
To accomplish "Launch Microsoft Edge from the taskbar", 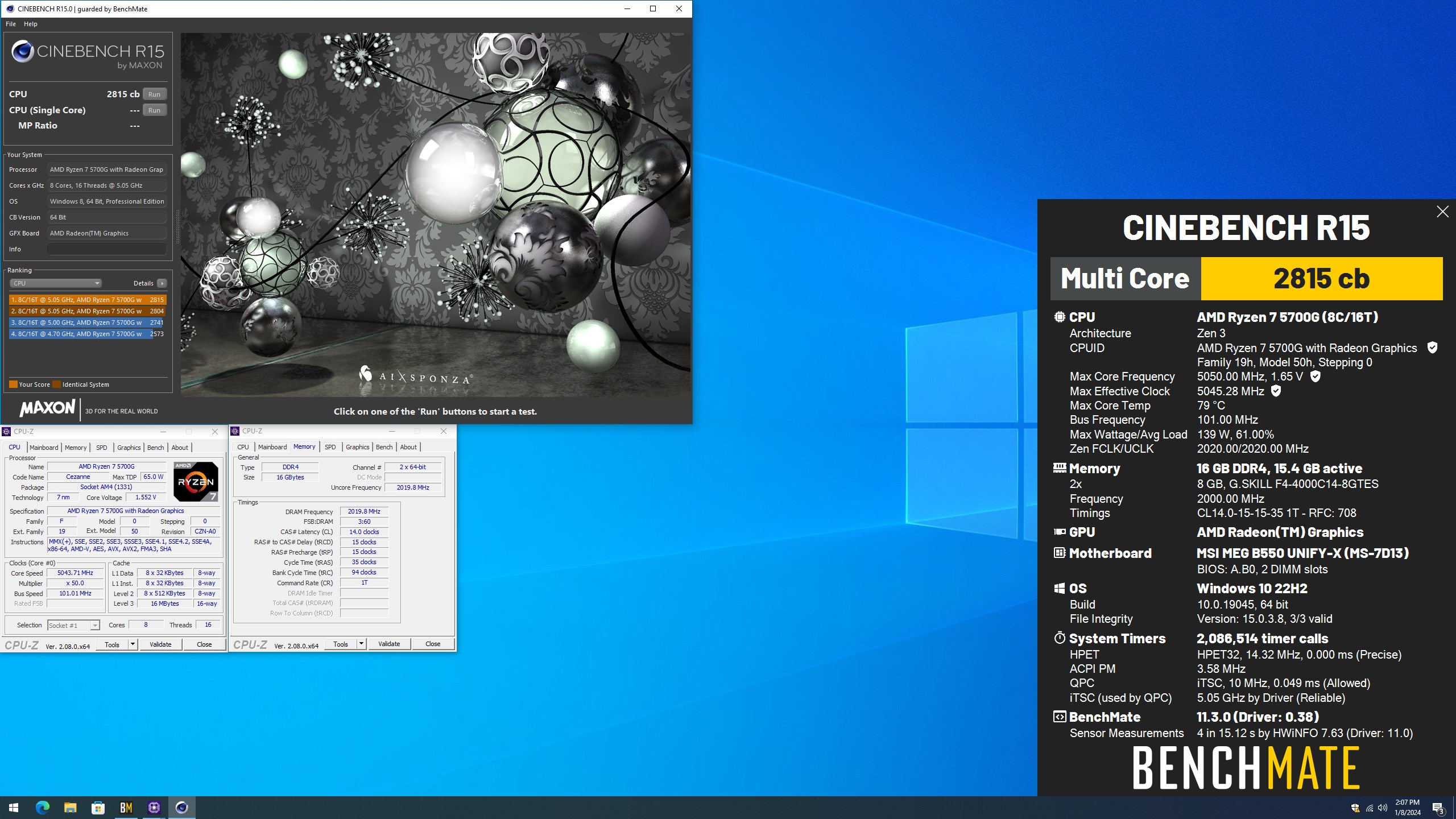I will coord(42,808).
